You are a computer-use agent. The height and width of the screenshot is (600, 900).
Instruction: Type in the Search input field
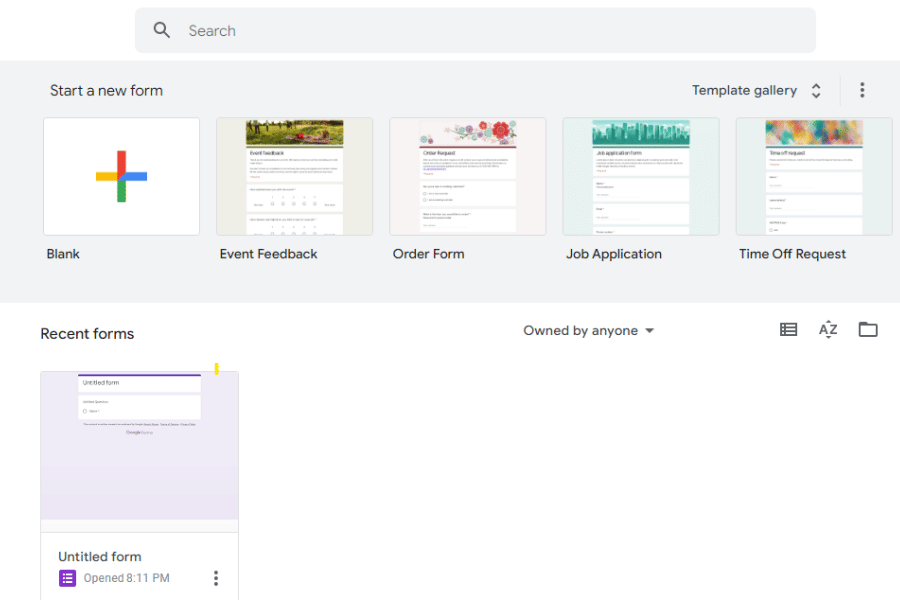pos(480,31)
